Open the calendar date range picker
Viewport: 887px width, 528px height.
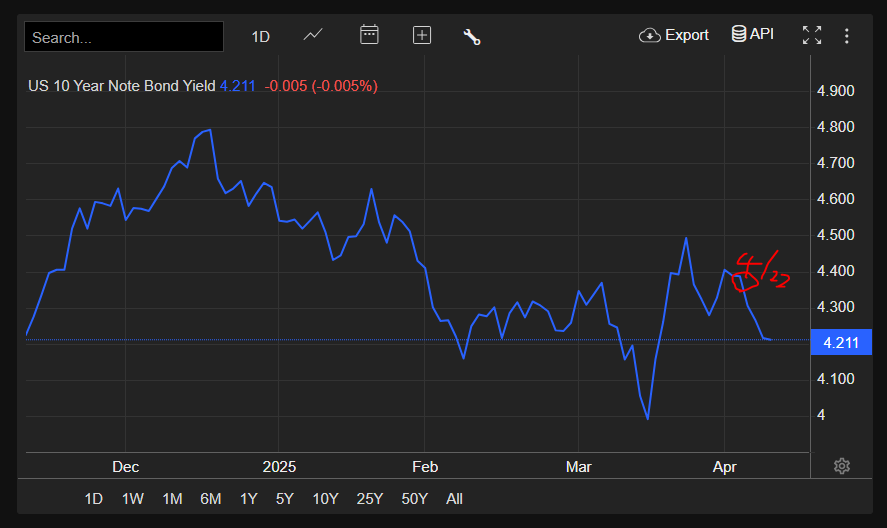tap(369, 35)
